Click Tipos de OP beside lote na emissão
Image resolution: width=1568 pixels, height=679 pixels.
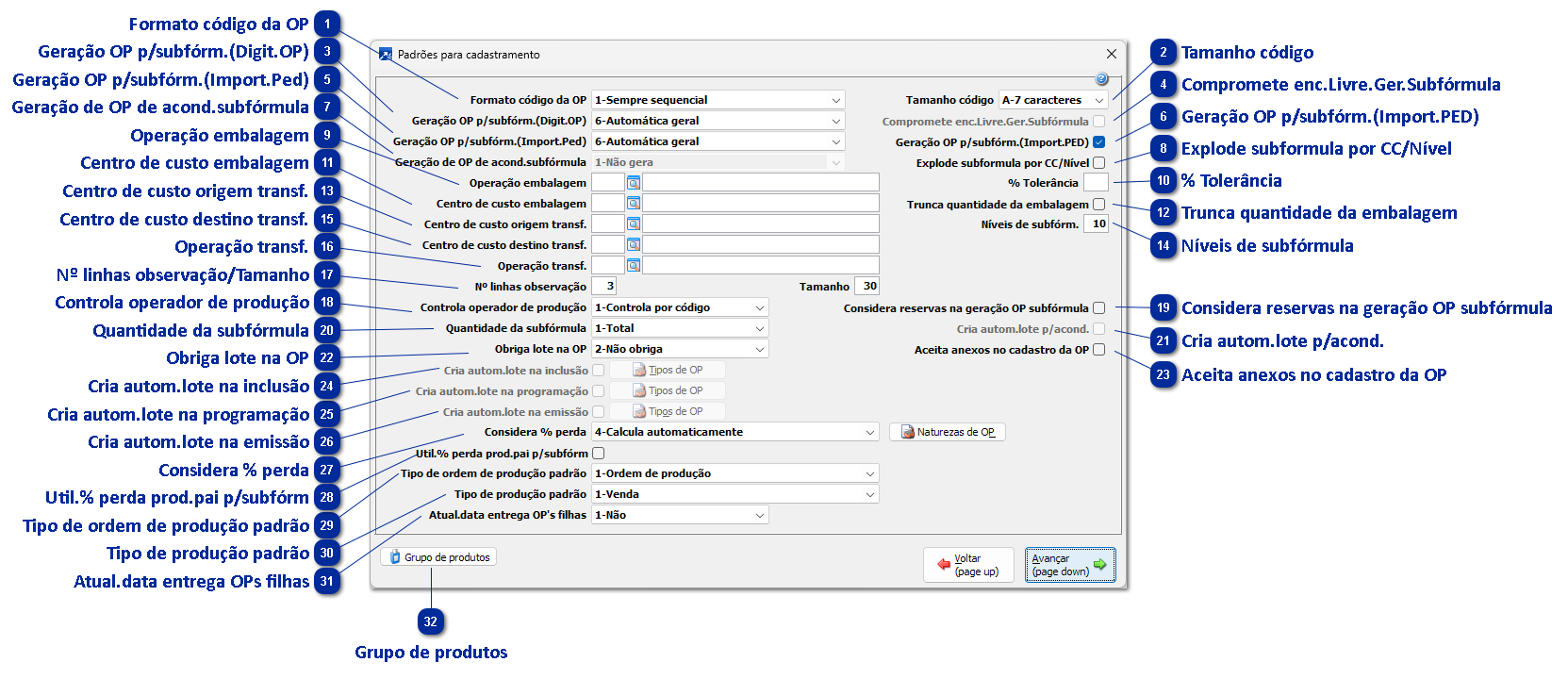[668, 411]
